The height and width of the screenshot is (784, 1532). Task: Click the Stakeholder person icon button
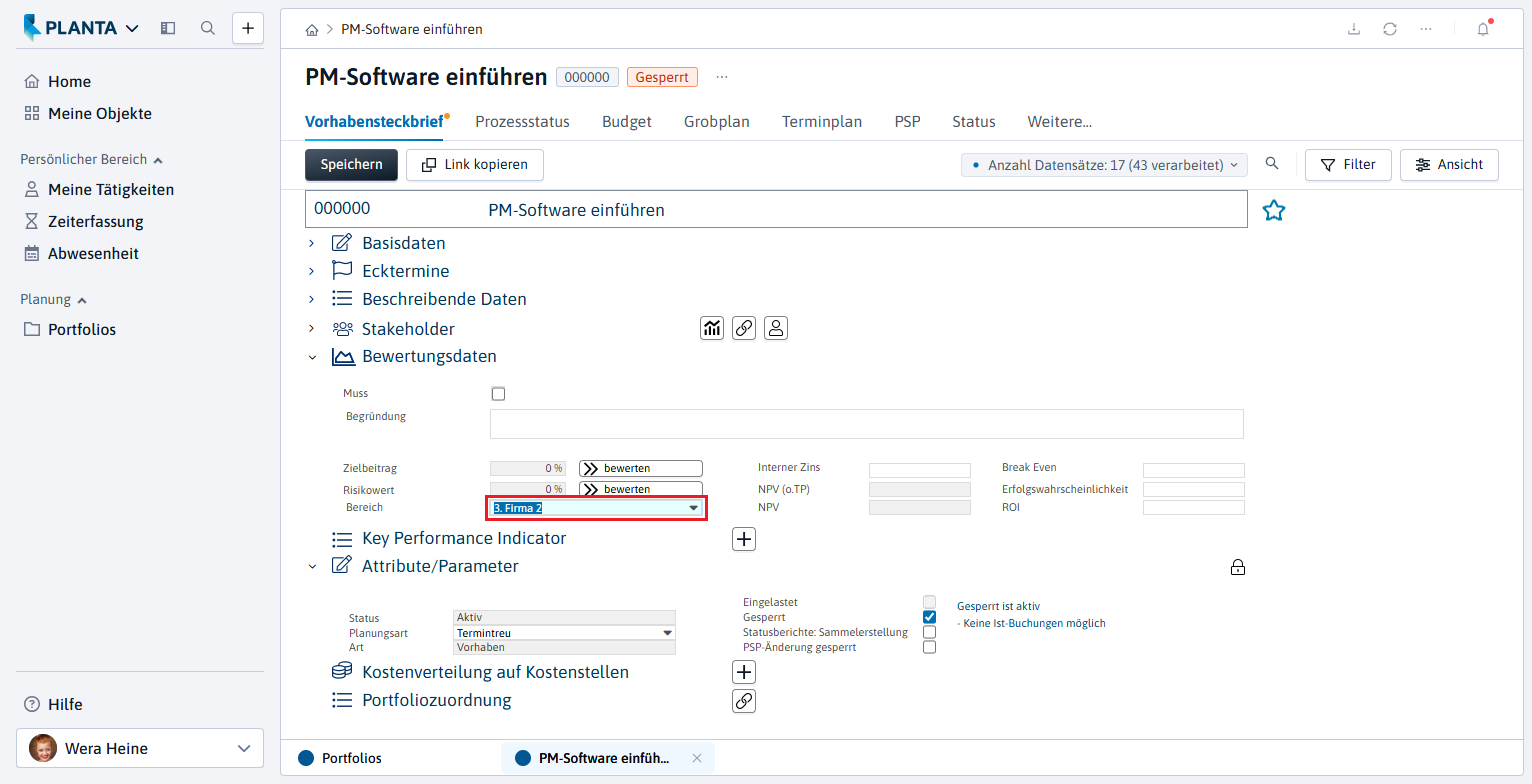[776, 328]
